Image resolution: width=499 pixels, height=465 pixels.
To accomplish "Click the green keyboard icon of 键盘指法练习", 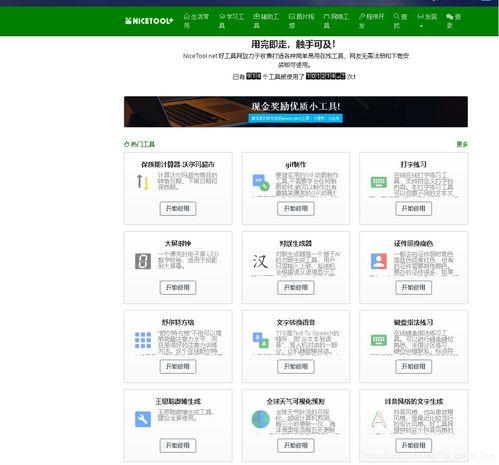I will 379,340.
